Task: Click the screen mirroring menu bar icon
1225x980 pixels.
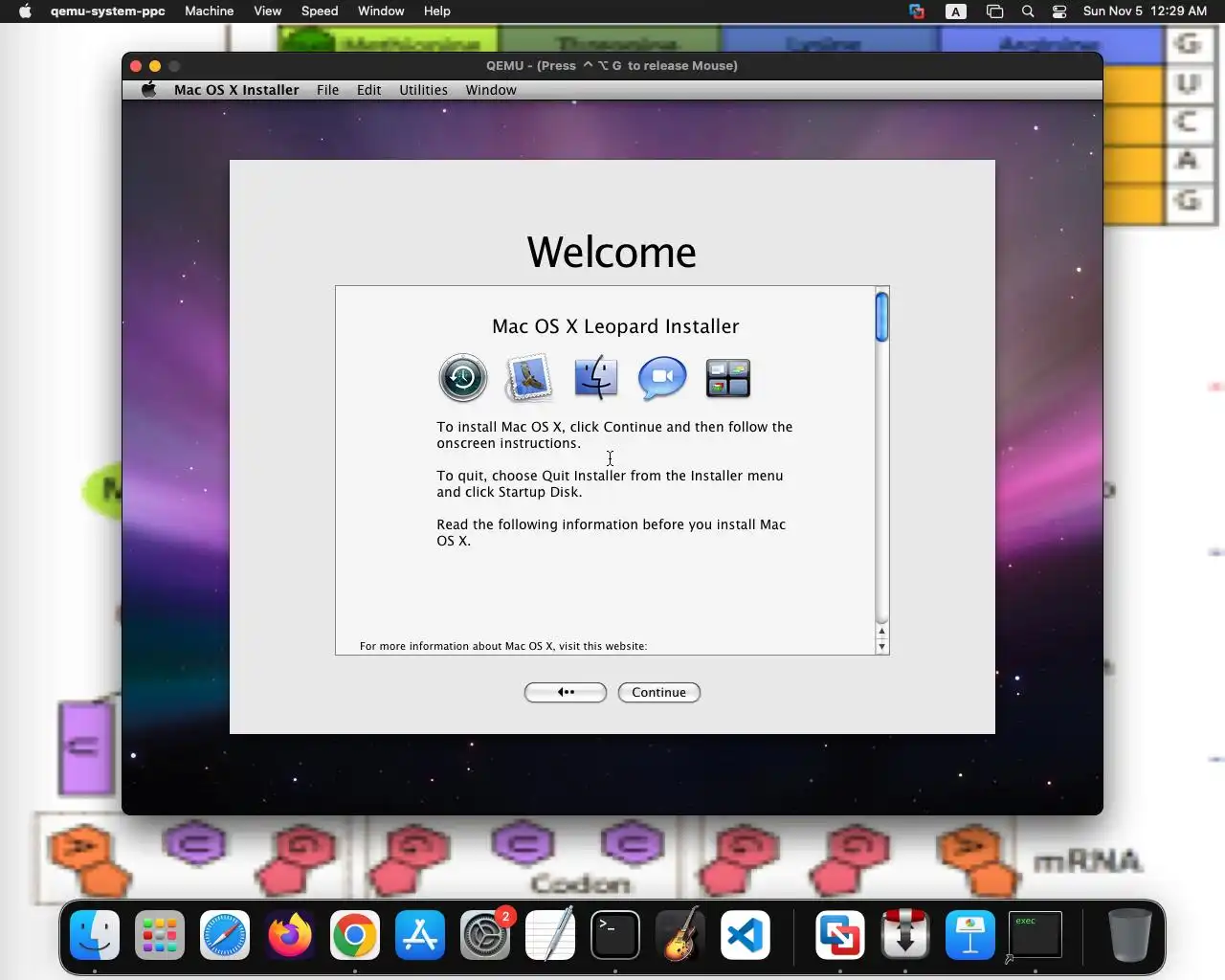Action: 994,11
